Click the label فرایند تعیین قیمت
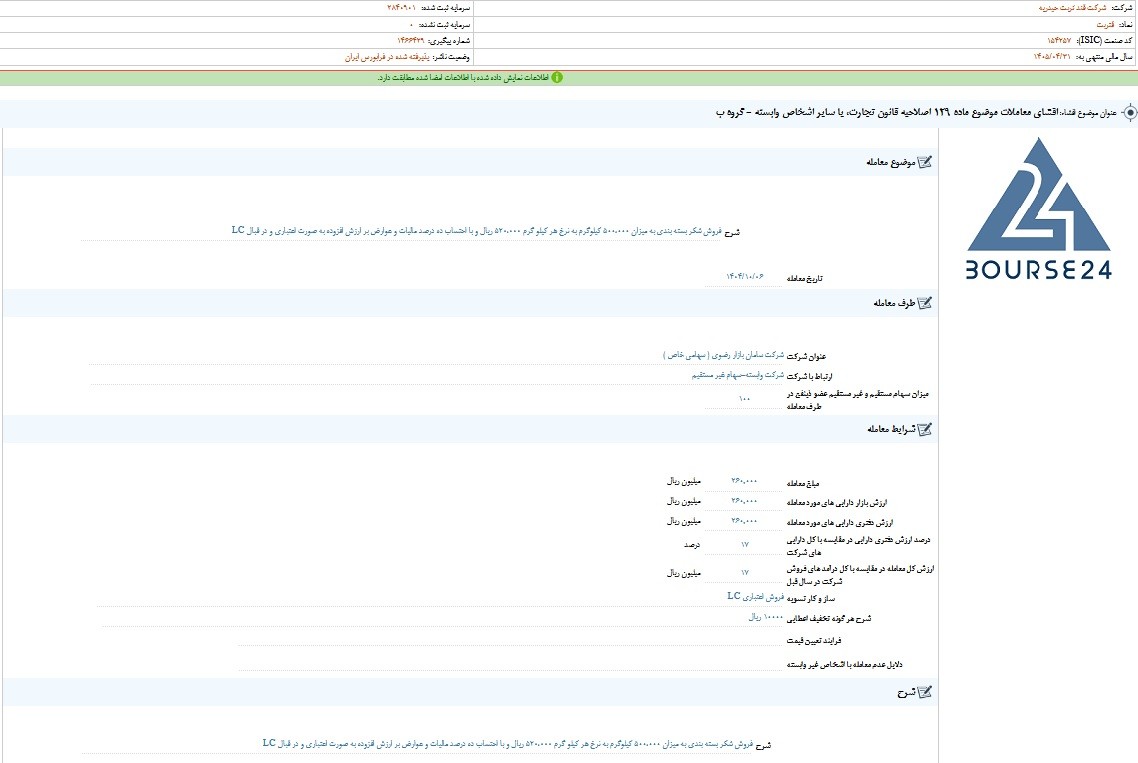Image resolution: width=1138 pixels, height=763 pixels. click(814, 641)
